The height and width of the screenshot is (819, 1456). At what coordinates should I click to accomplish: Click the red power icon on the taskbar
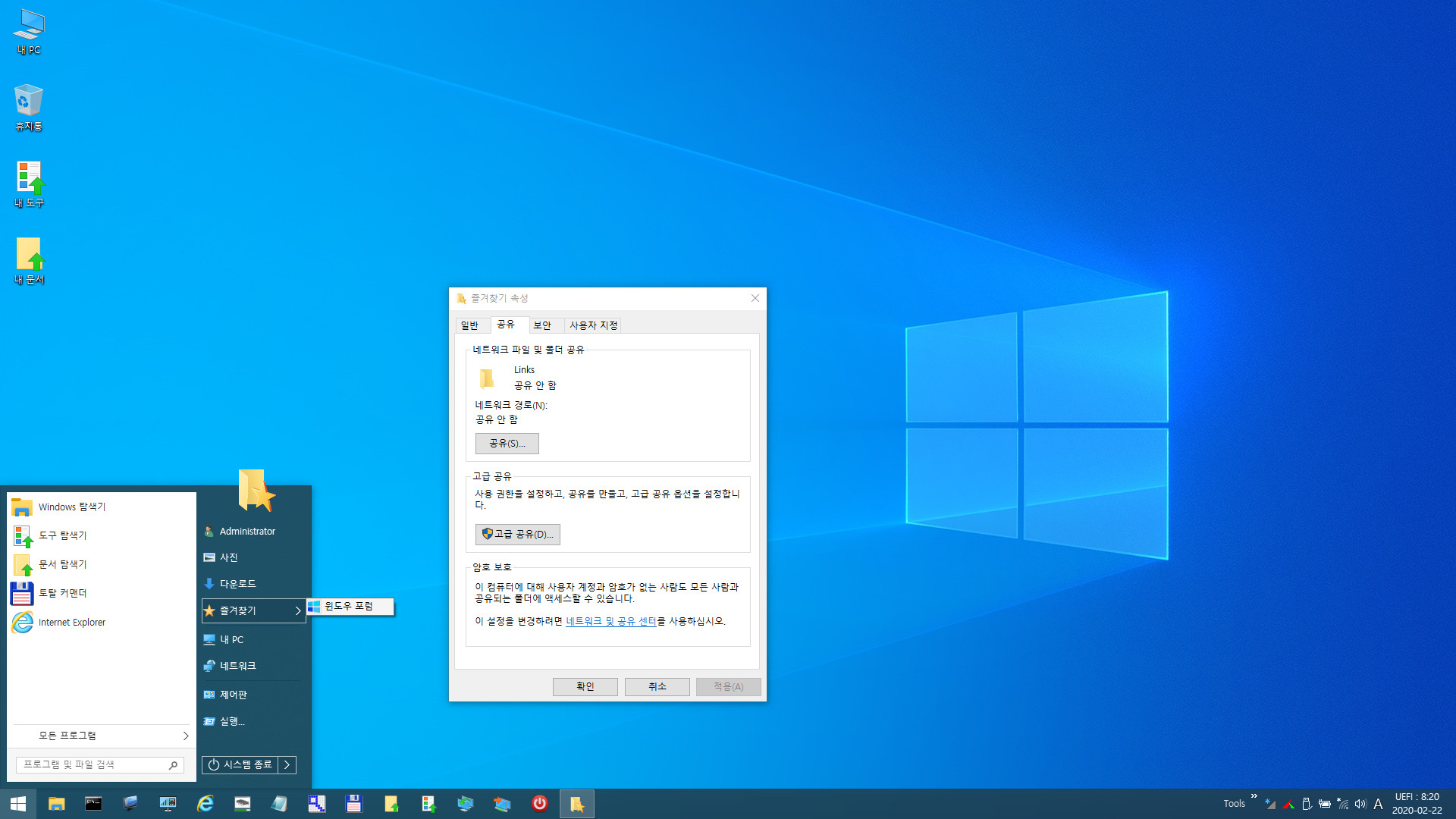[x=539, y=804]
